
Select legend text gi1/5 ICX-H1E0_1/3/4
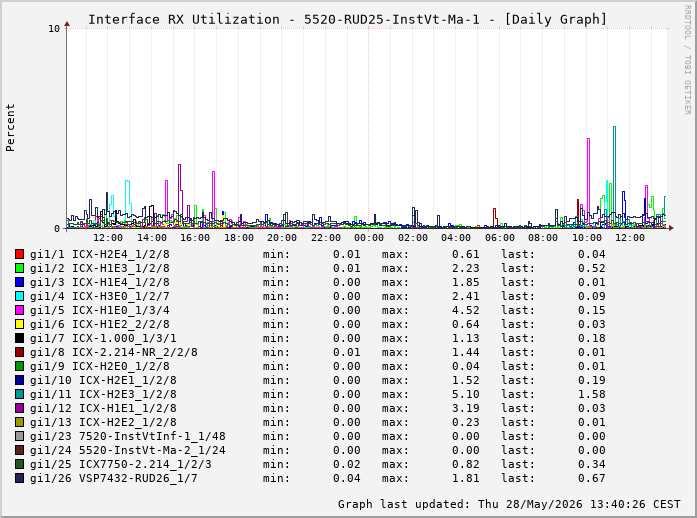pos(100,310)
